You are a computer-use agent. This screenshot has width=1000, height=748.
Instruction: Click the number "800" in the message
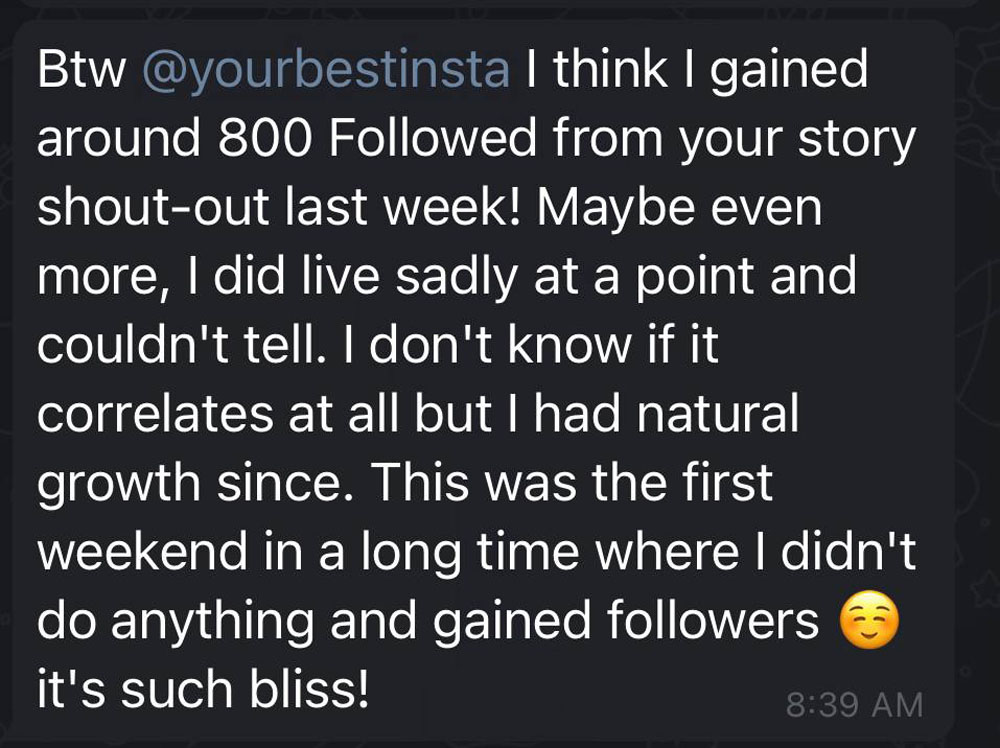(x=265, y=138)
